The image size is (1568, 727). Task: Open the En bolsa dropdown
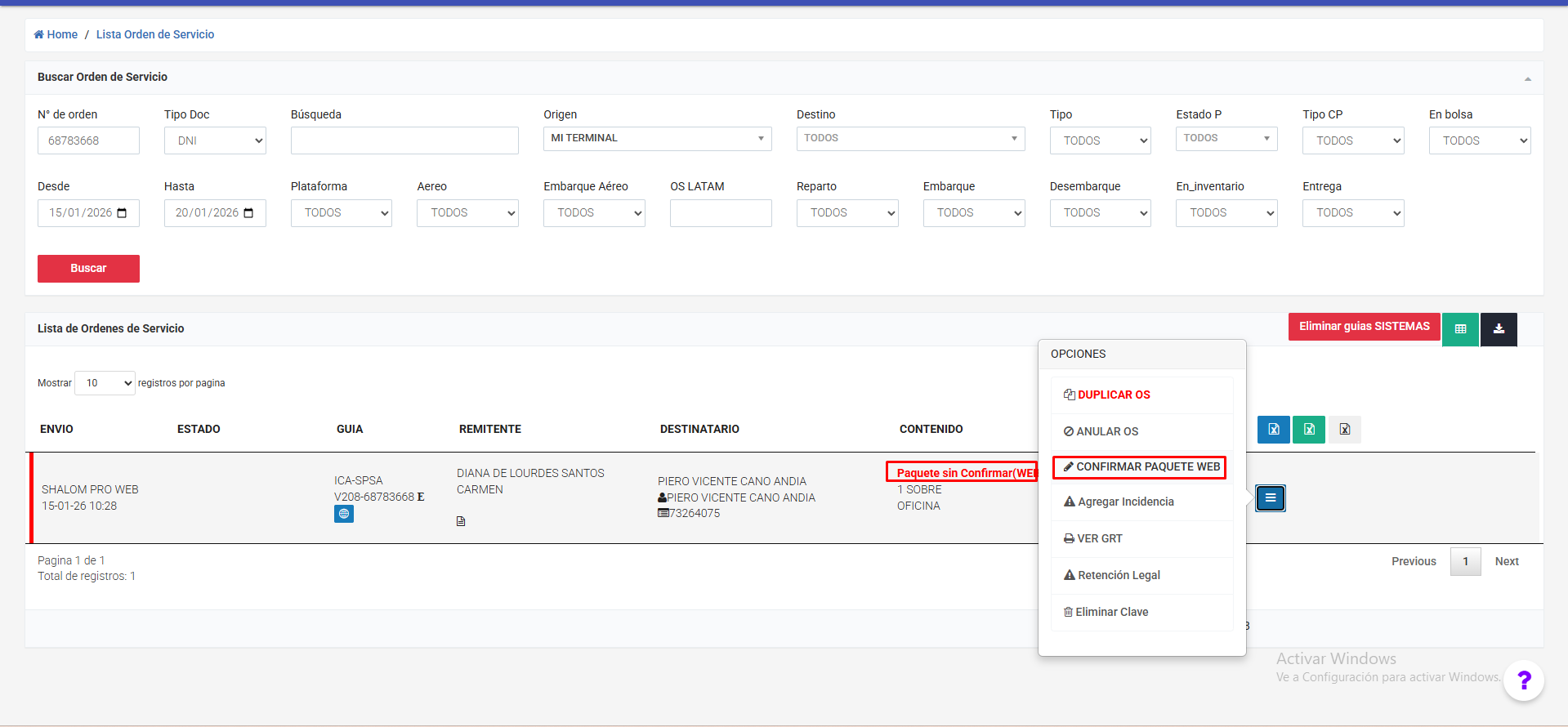1479,140
